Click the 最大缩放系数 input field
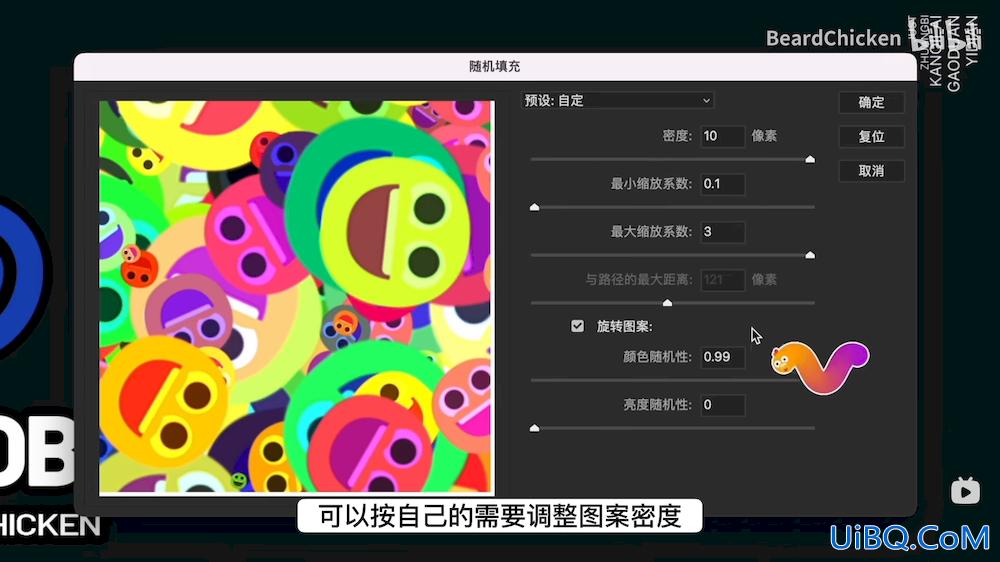1000x562 pixels. coord(723,232)
